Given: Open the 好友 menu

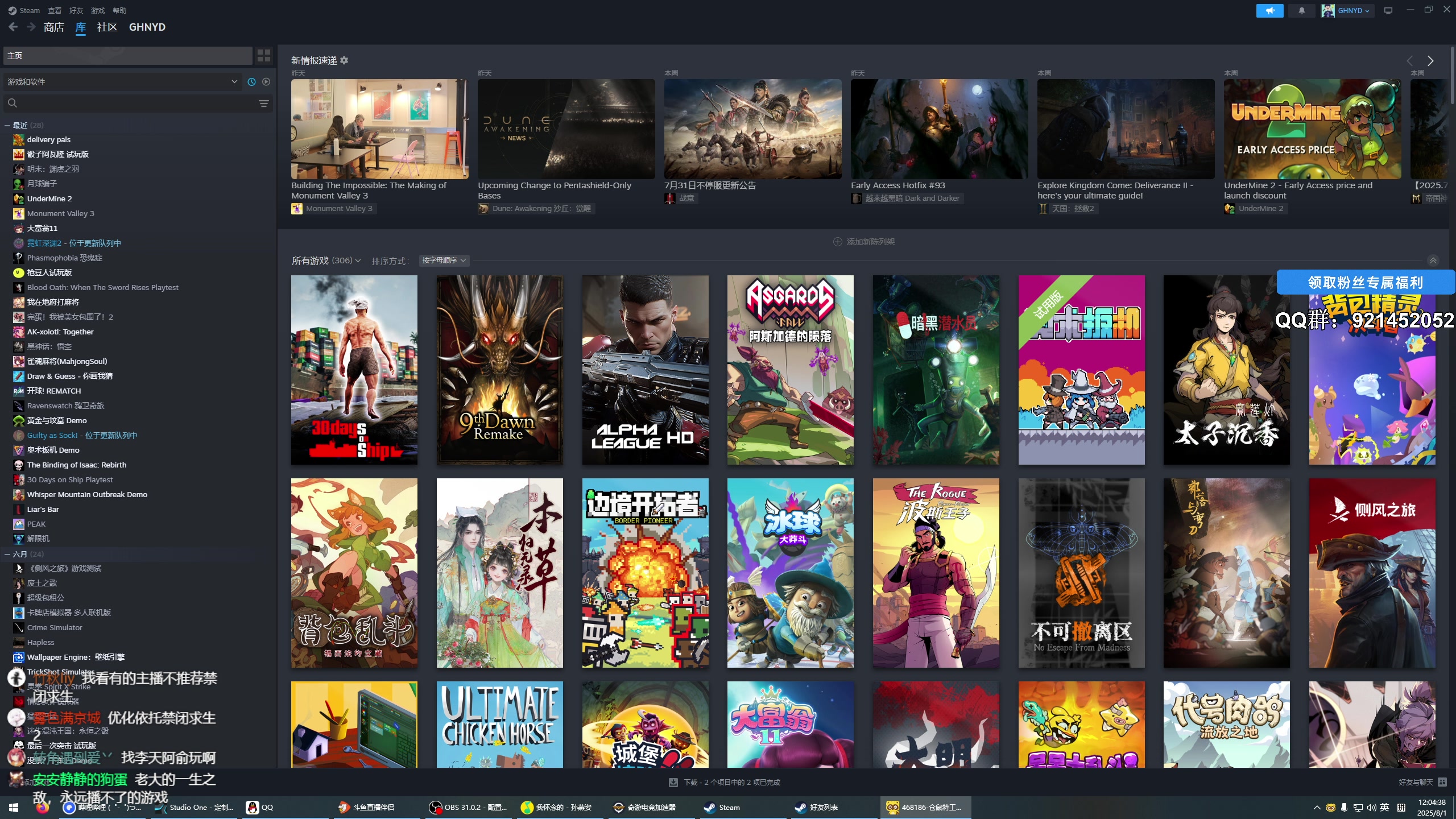Looking at the screenshot, I should (x=76, y=10).
